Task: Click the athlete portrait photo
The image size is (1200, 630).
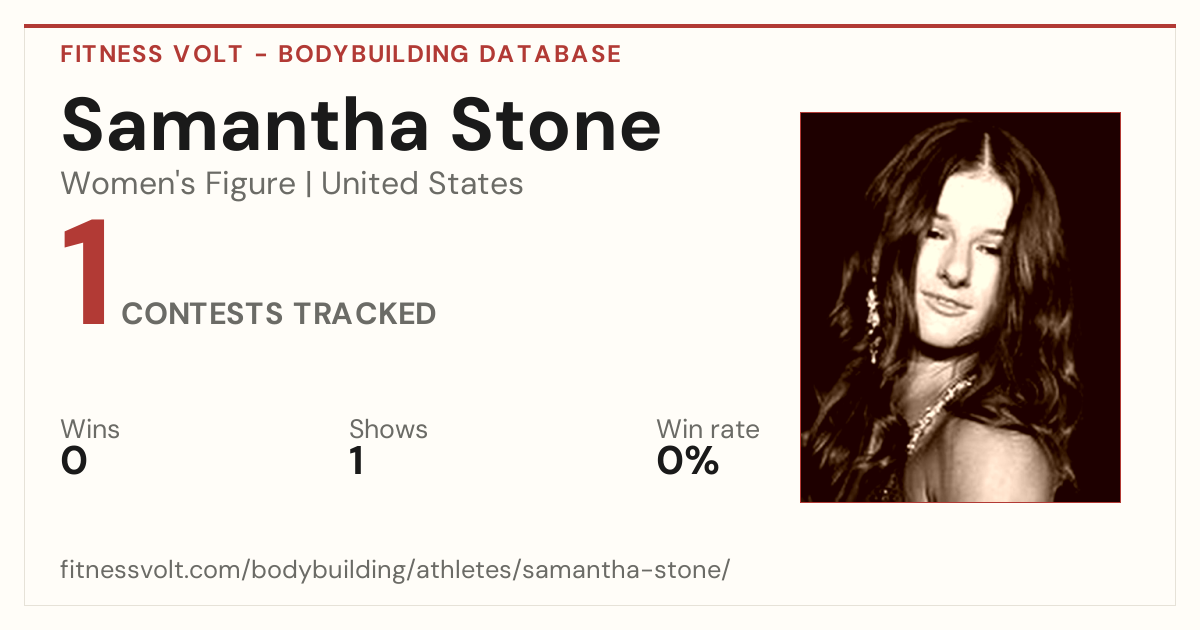Action: [x=960, y=307]
